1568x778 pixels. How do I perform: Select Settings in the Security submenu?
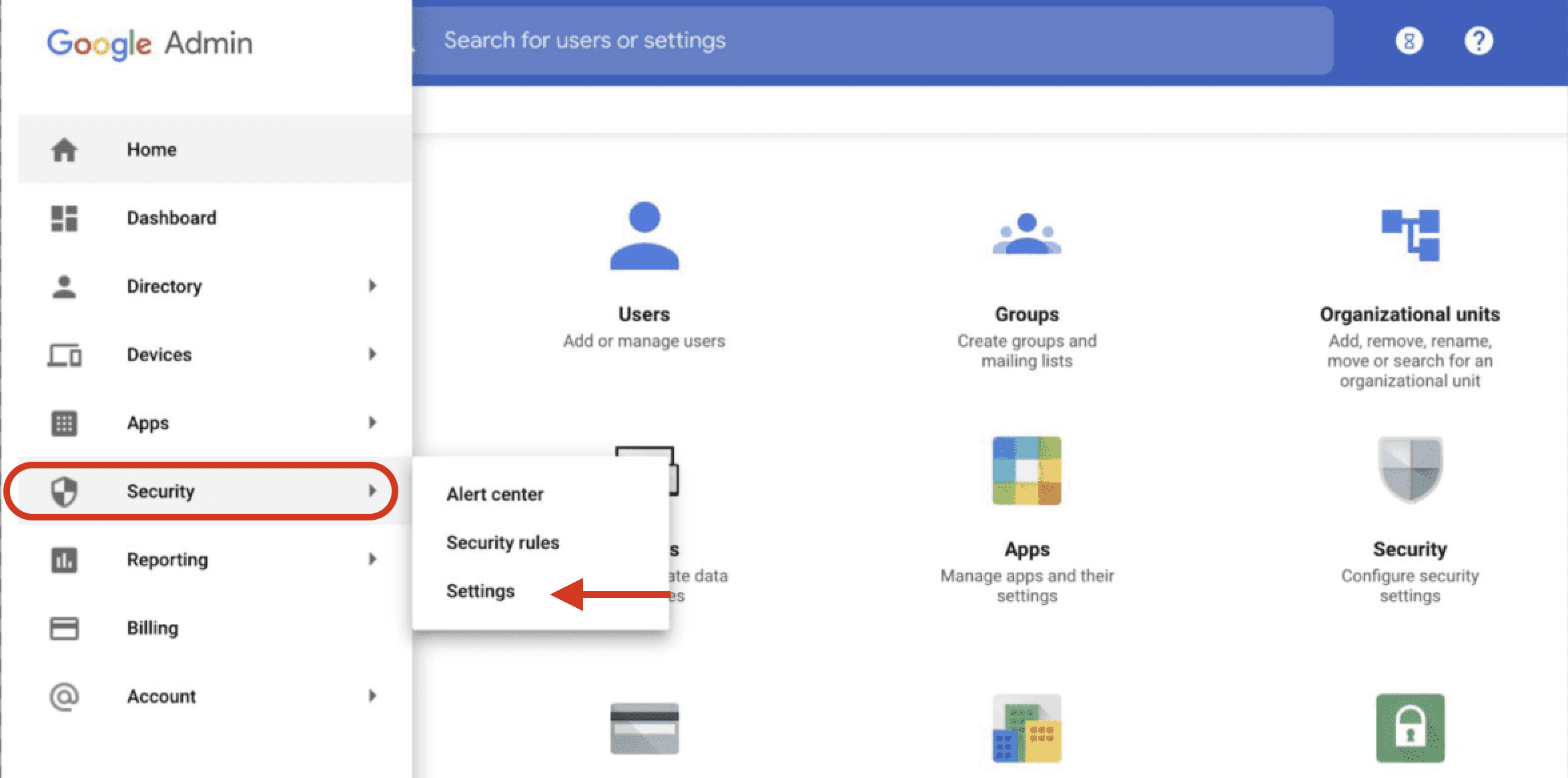tap(480, 591)
